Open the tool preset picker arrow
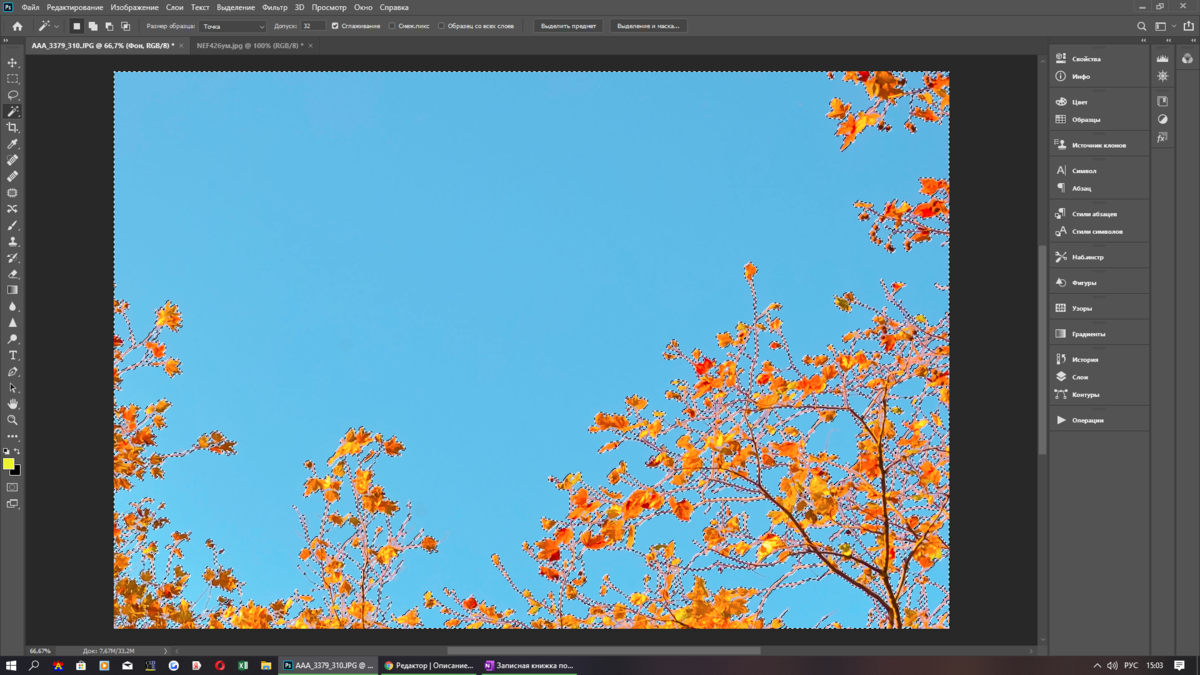The height and width of the screenshot is (675, 1200). pos(57,26)
